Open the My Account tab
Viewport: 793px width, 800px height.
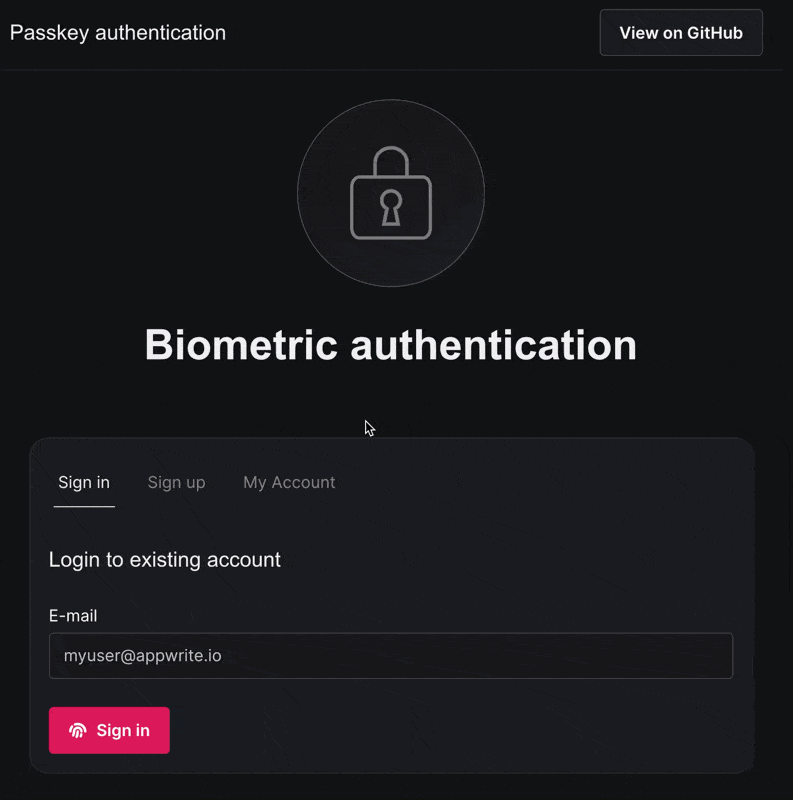pos(289,483)
